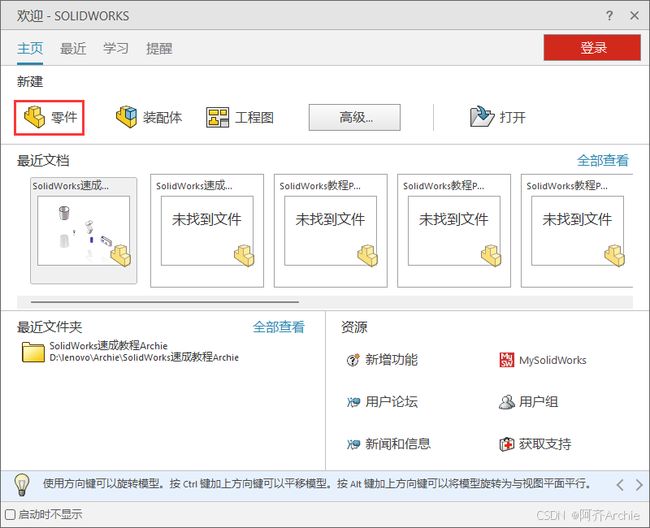Image resolution: width=650 pixels, height=528 pixels.
Task: Open 用户组 user groups
Action: click(528, 402)
